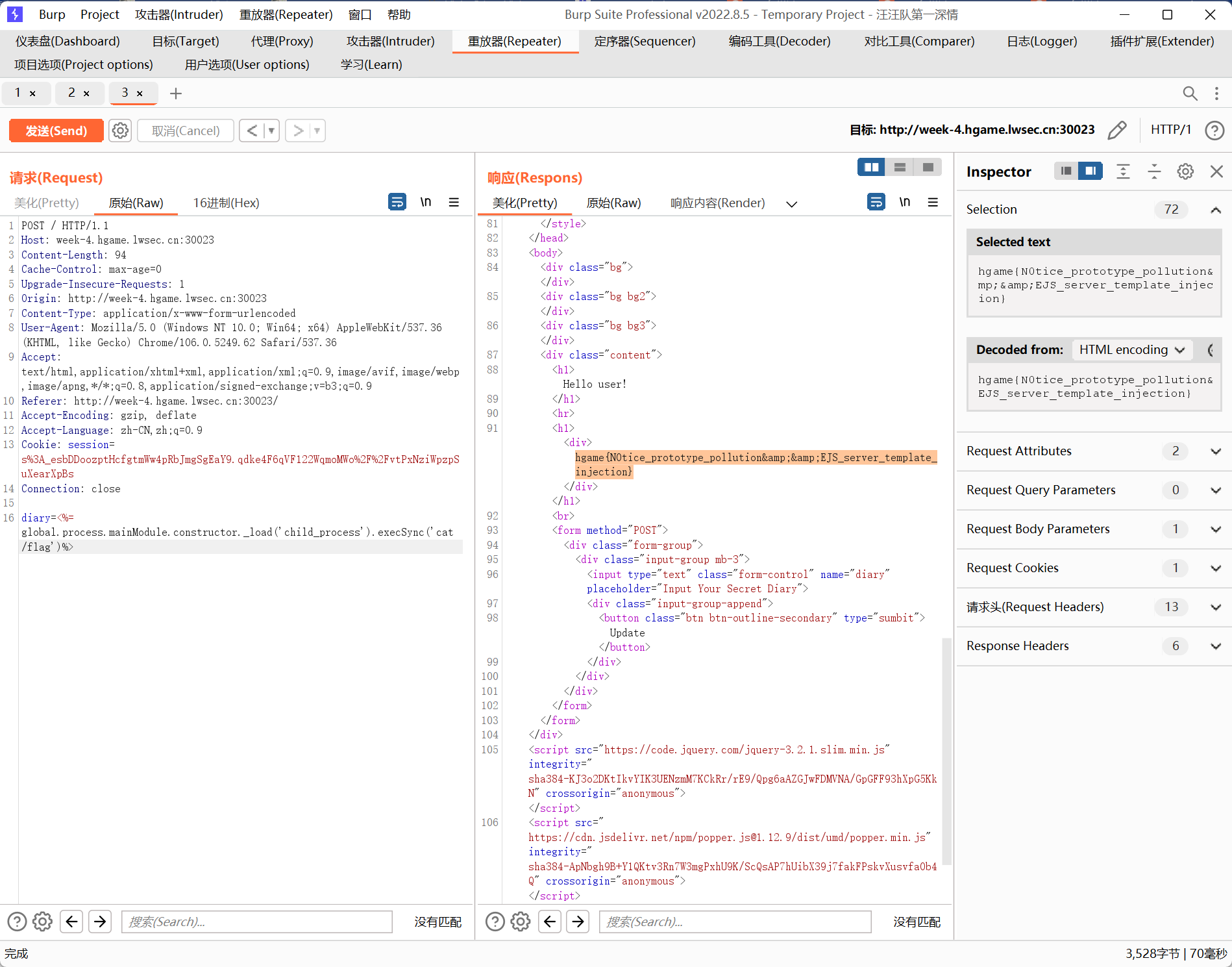Go to the previous request in history
Screen dimensions: 1232x967
click(252, 131)
